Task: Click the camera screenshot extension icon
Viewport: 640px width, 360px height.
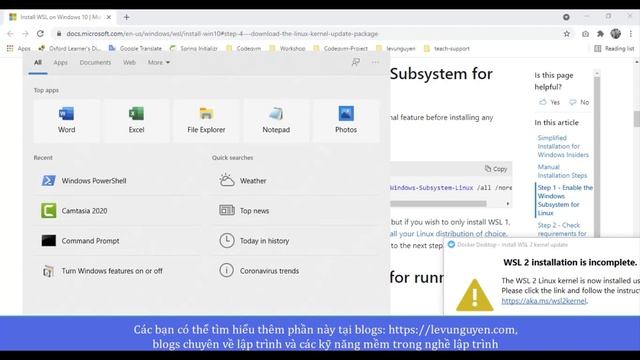Action: click(x=585, y=34)
